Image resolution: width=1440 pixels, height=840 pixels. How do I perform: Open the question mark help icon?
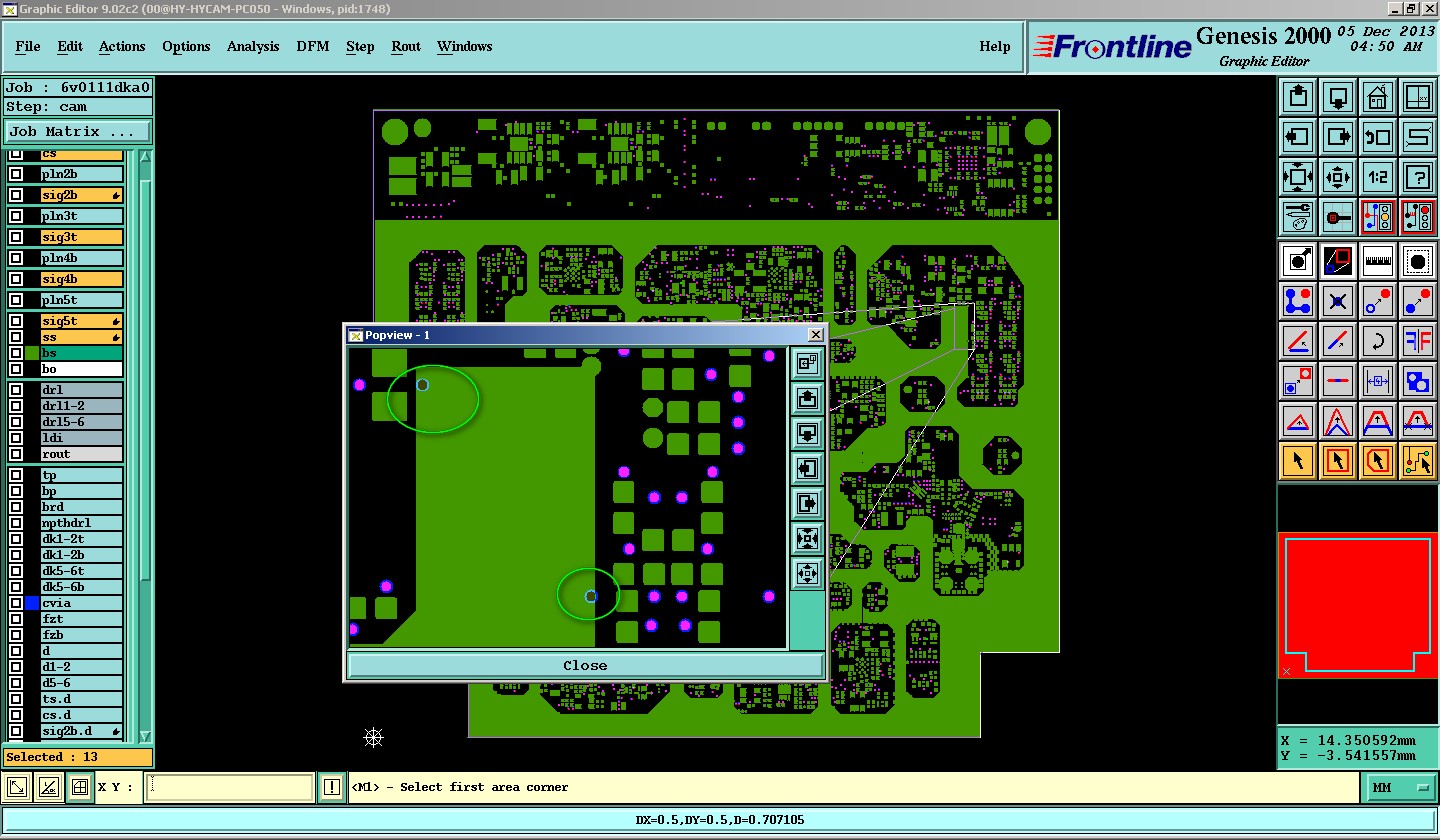(1418, 178)
